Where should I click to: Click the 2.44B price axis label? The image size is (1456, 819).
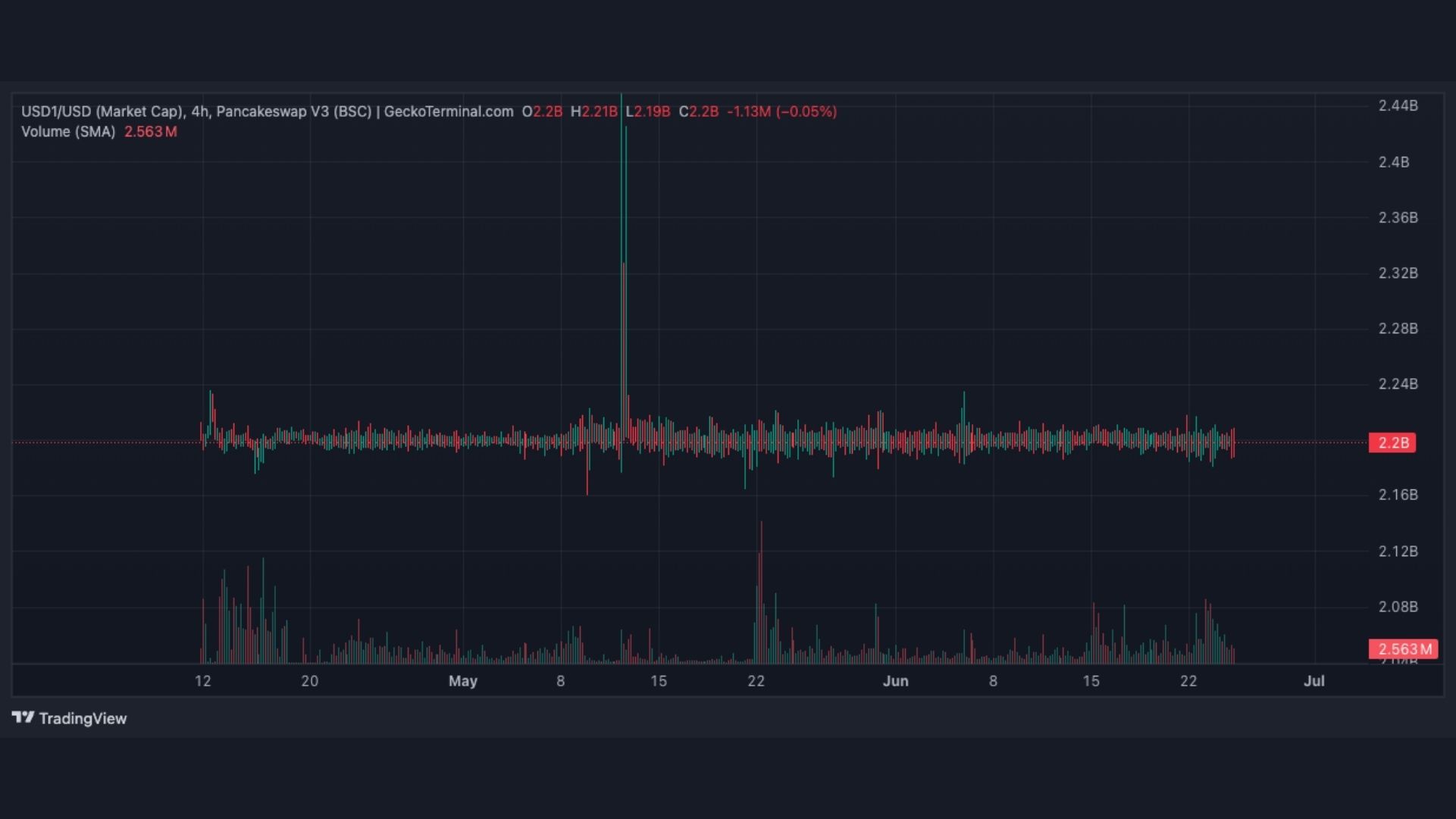[x=1398, y=105]
